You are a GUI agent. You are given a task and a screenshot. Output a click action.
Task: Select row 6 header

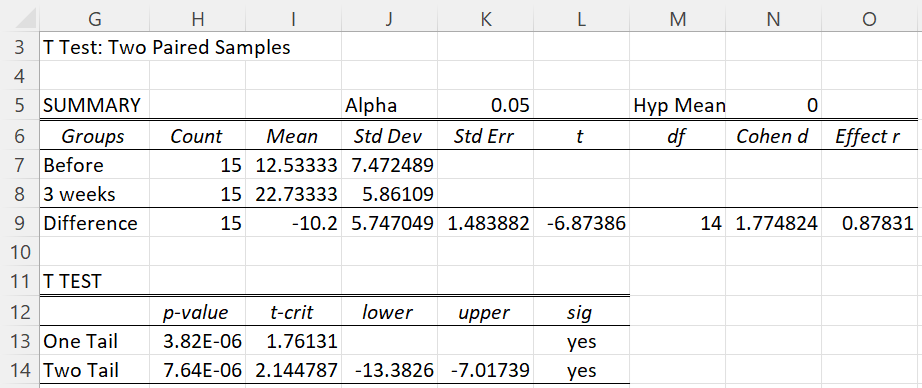tap(19, 136)
